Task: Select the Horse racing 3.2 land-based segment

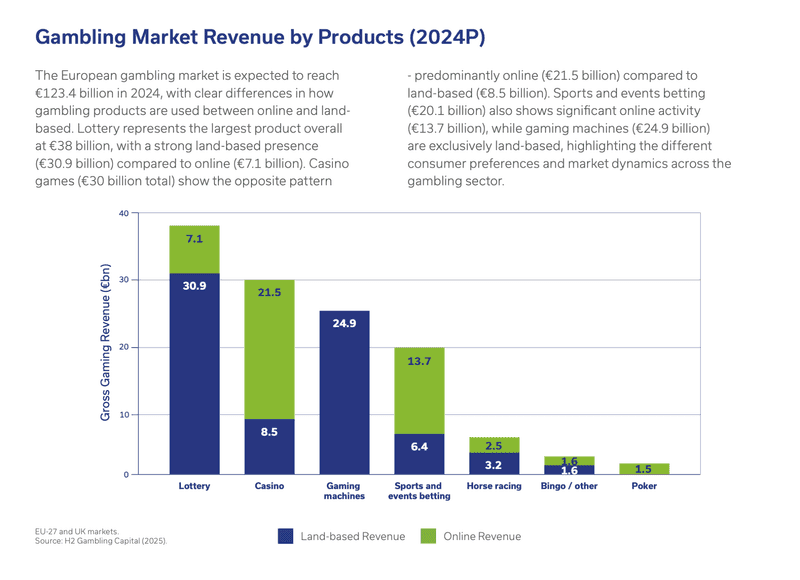Action: click(494, 464)
